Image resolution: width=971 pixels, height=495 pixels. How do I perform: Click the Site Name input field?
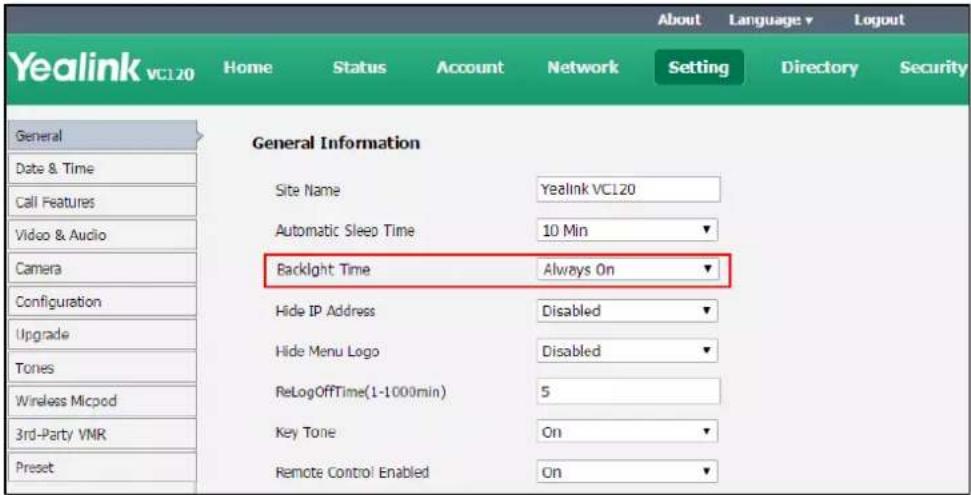(x=628, y=190)
